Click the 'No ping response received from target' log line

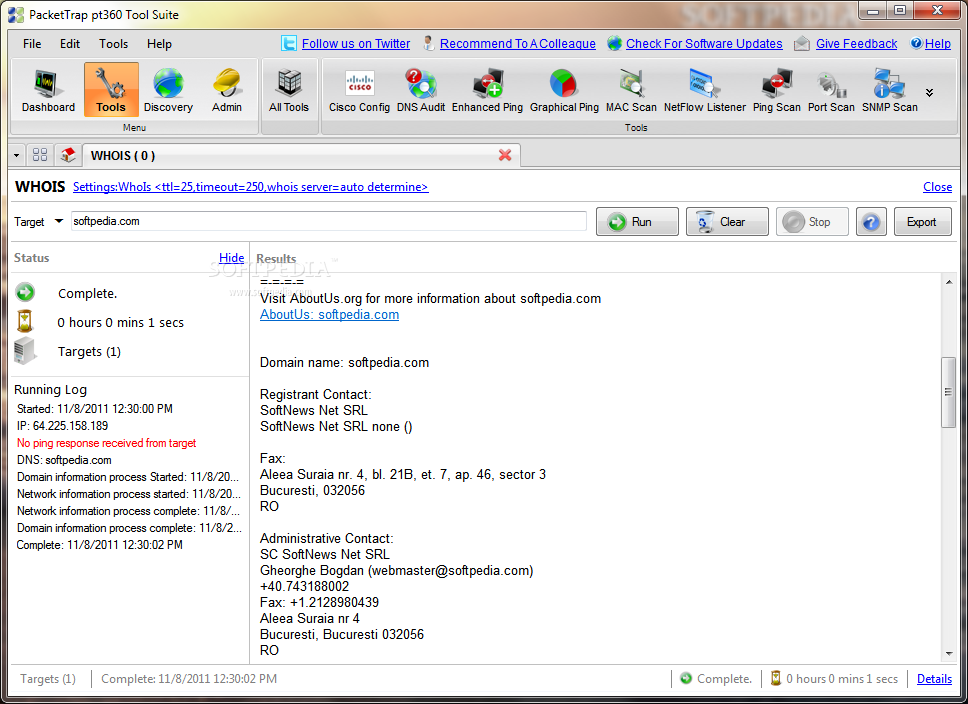[x=106, y=443]
